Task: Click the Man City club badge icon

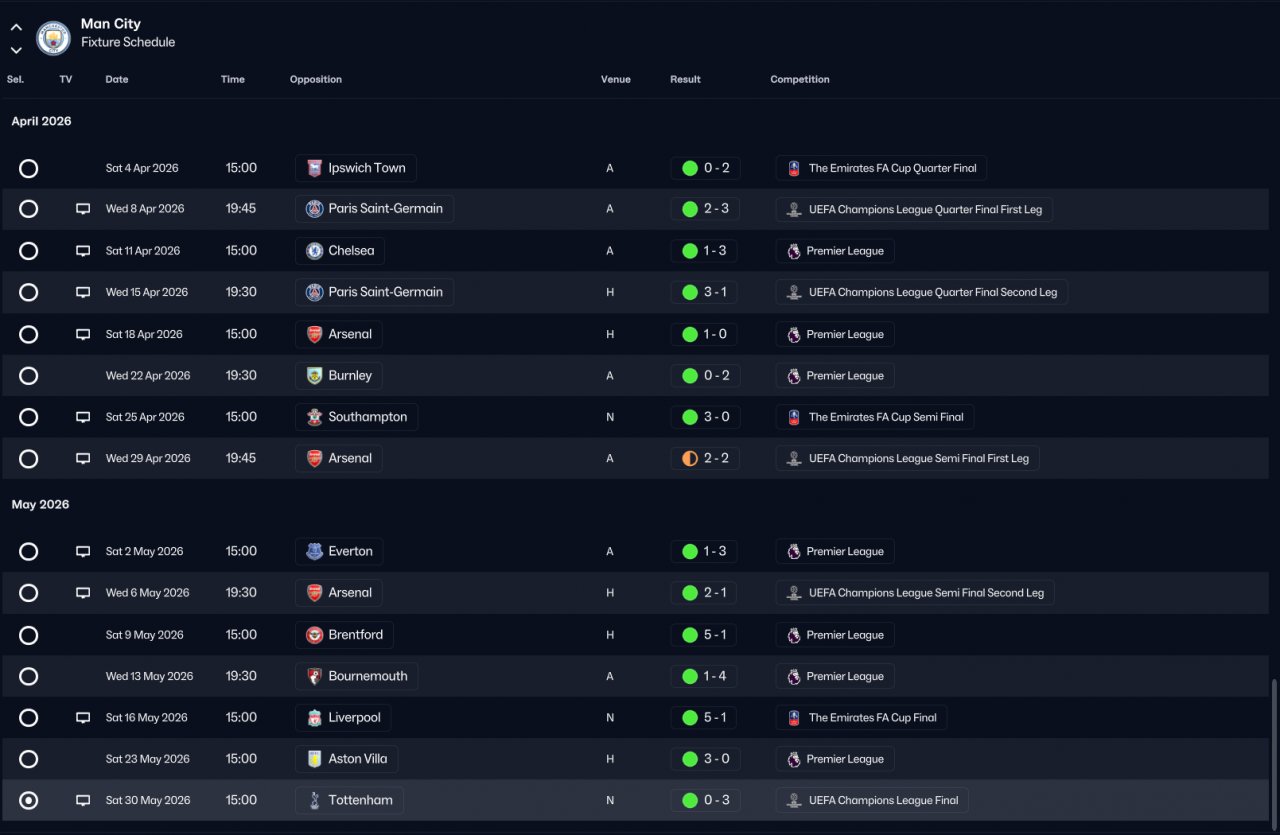Action: click(53, 38)
